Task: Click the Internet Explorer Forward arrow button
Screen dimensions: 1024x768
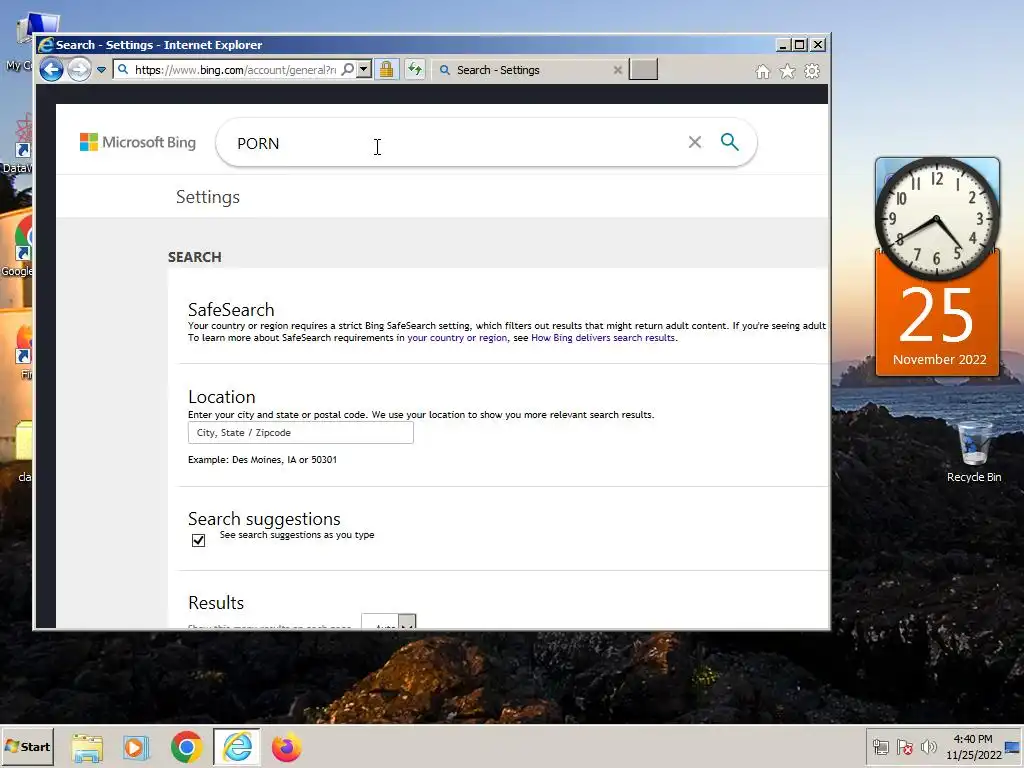Action: pos(80,70)
